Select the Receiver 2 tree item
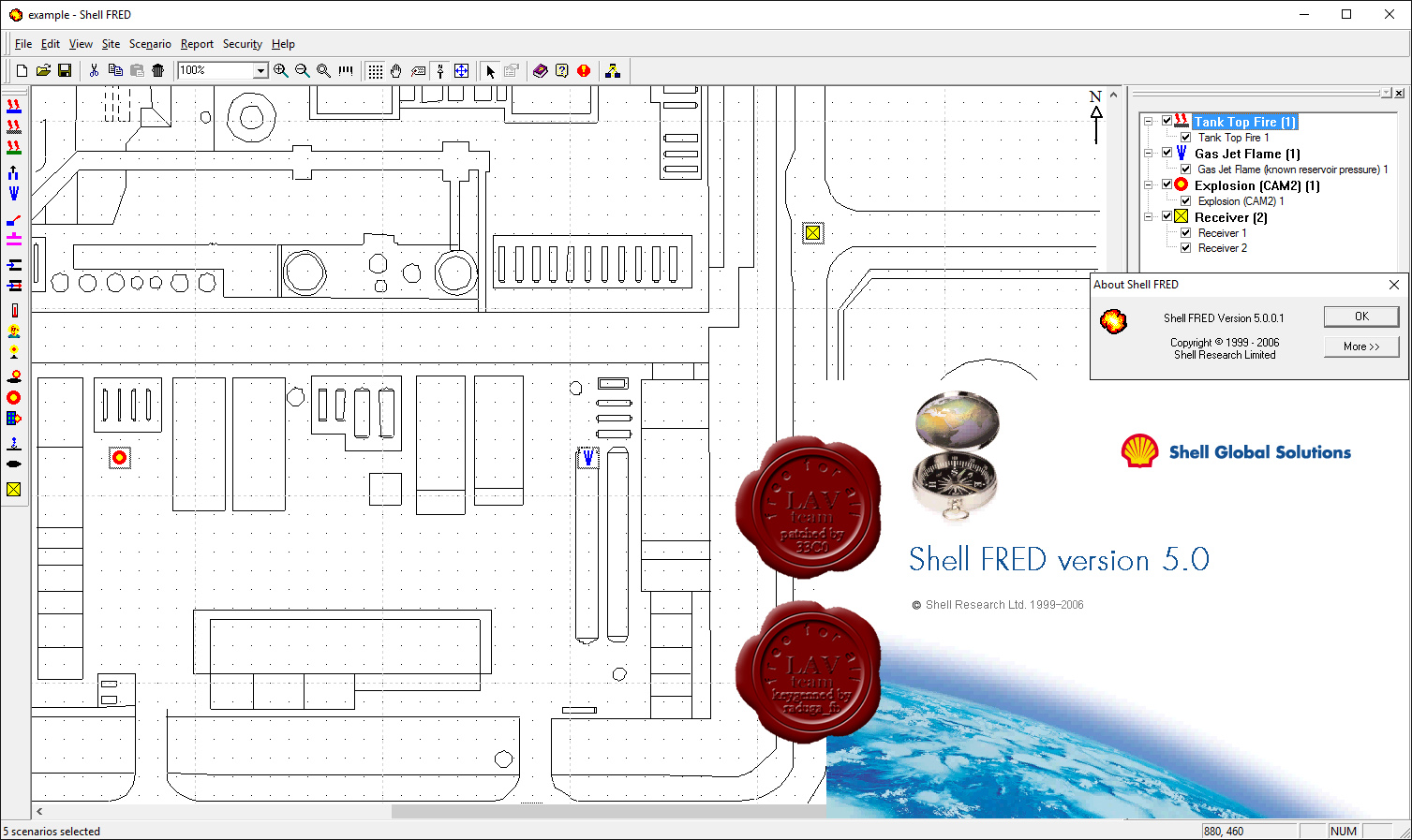This screenshot has height=840, width=1412. (1223, 248)
